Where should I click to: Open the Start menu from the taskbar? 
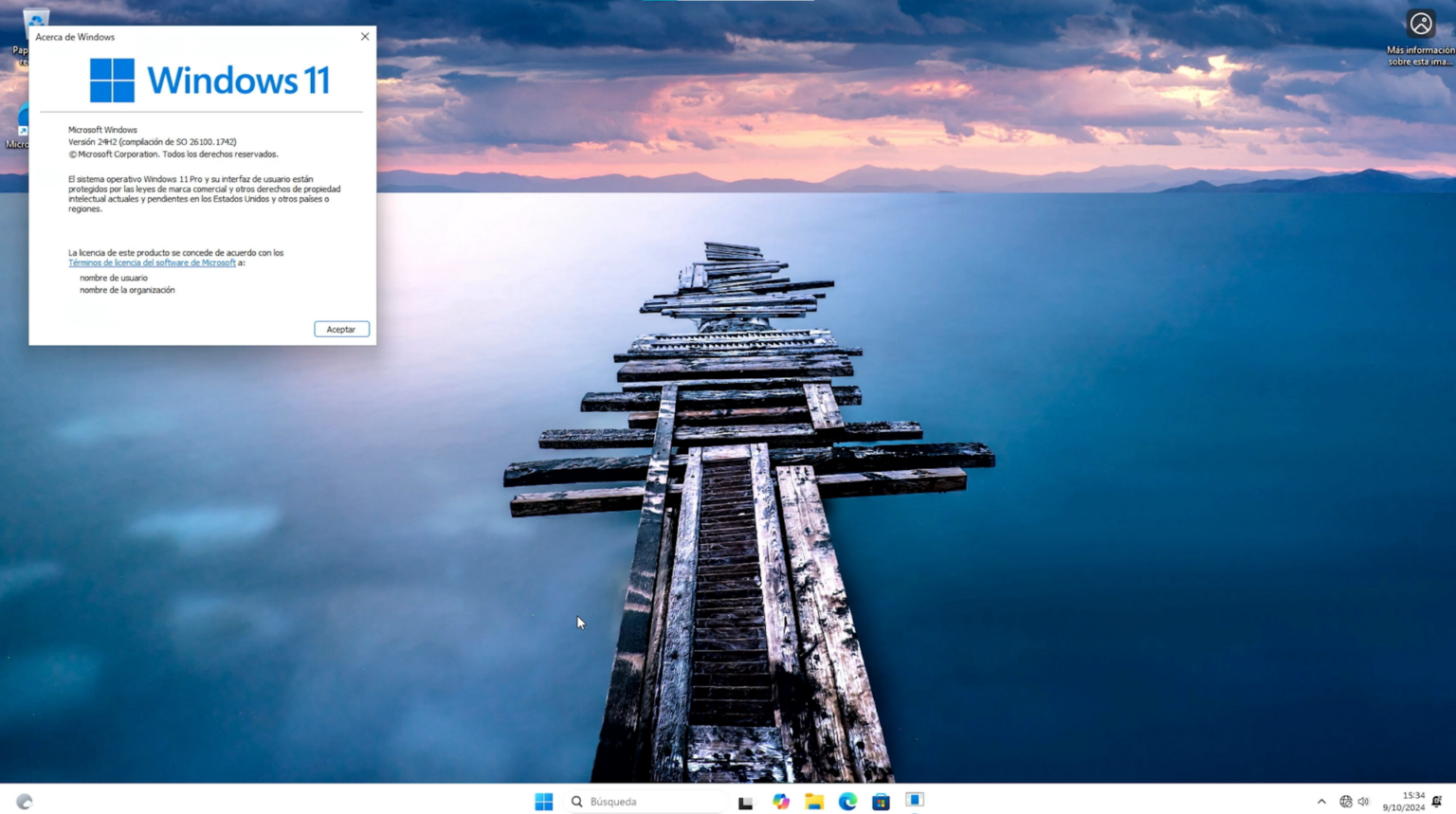(543, 801)
